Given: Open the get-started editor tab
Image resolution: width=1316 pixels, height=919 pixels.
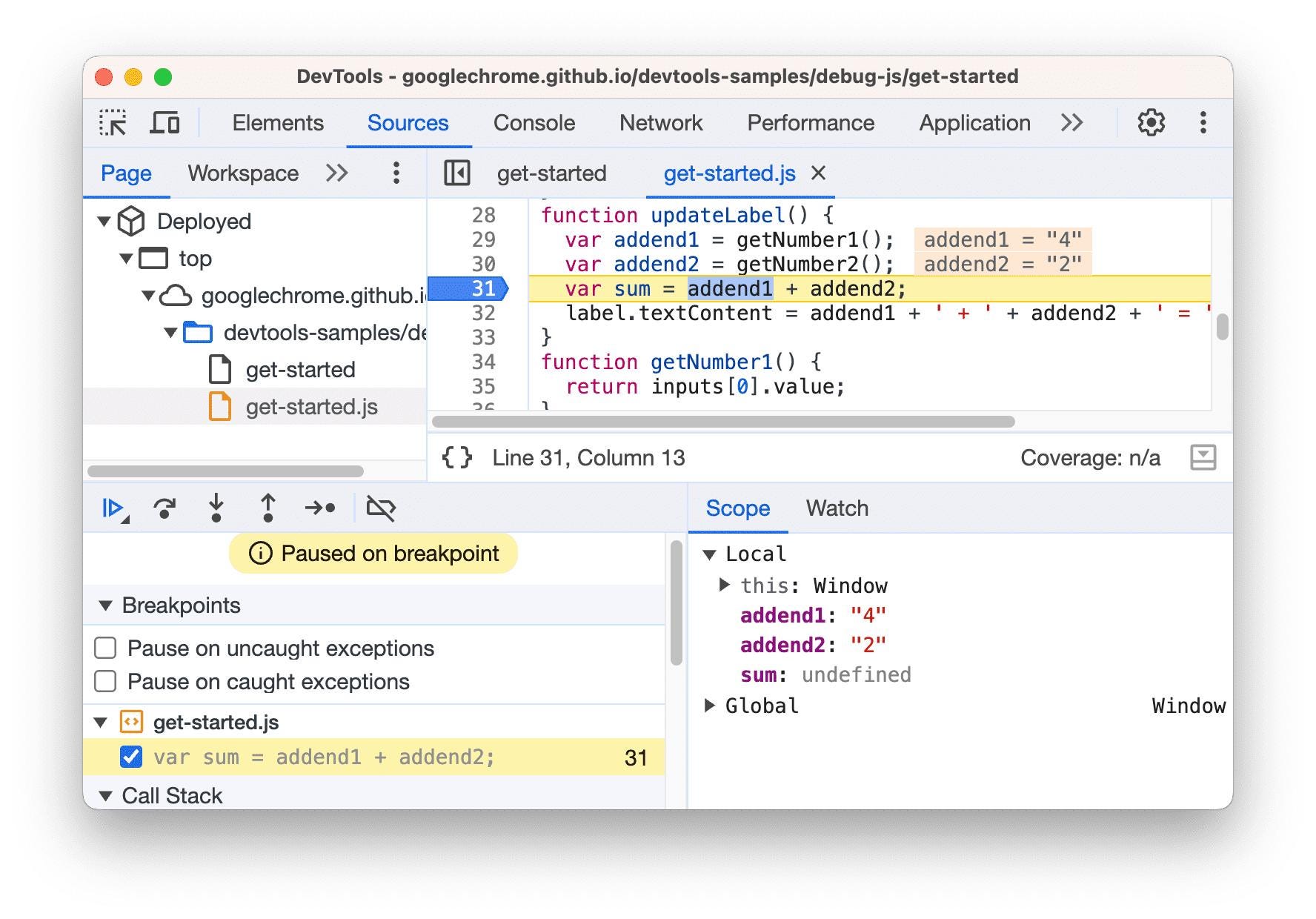Looking at the screenshot, I should coord(552,173).
